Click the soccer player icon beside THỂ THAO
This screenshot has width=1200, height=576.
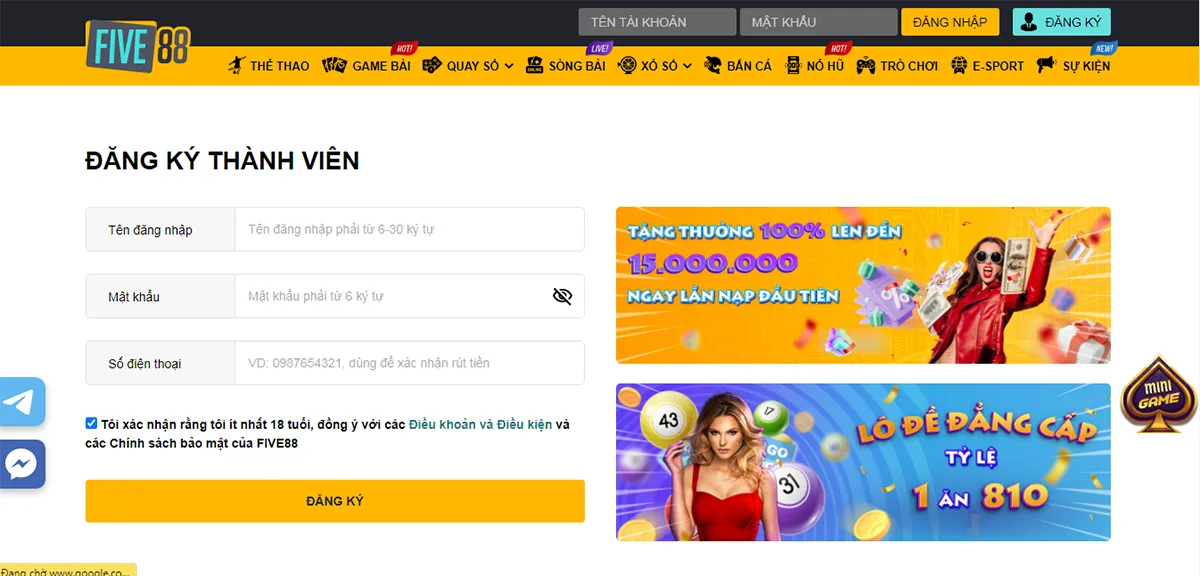[x=236, y=66]
